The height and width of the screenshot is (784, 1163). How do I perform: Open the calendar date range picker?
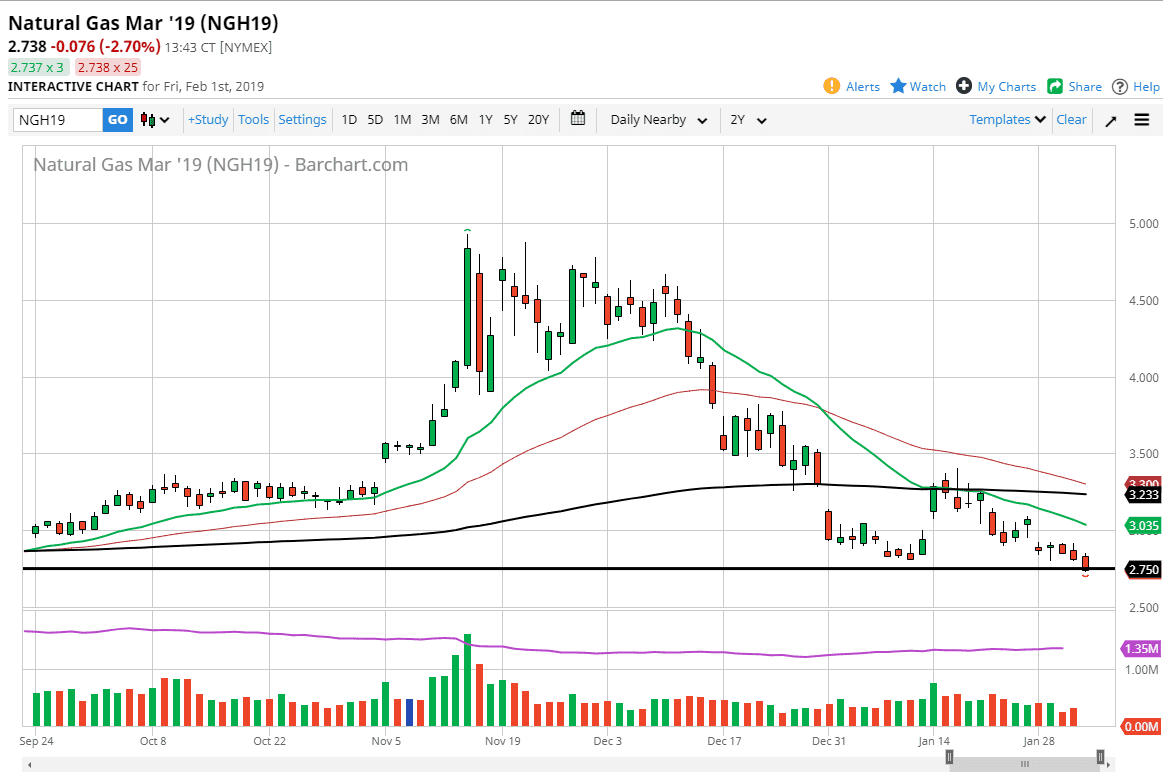click(x=578, y=118)
